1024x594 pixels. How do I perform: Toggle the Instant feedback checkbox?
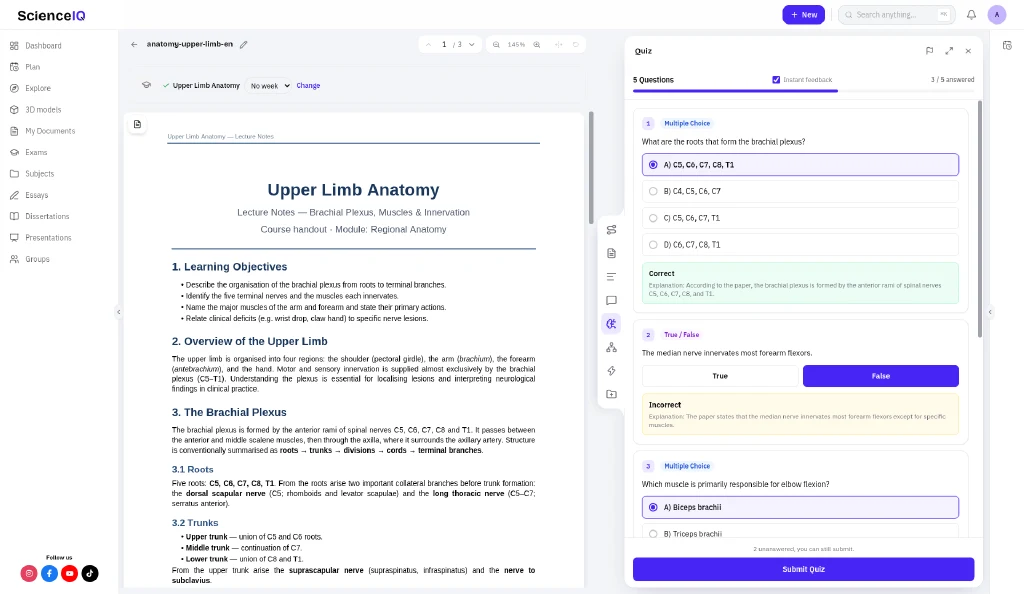[776, 80]
